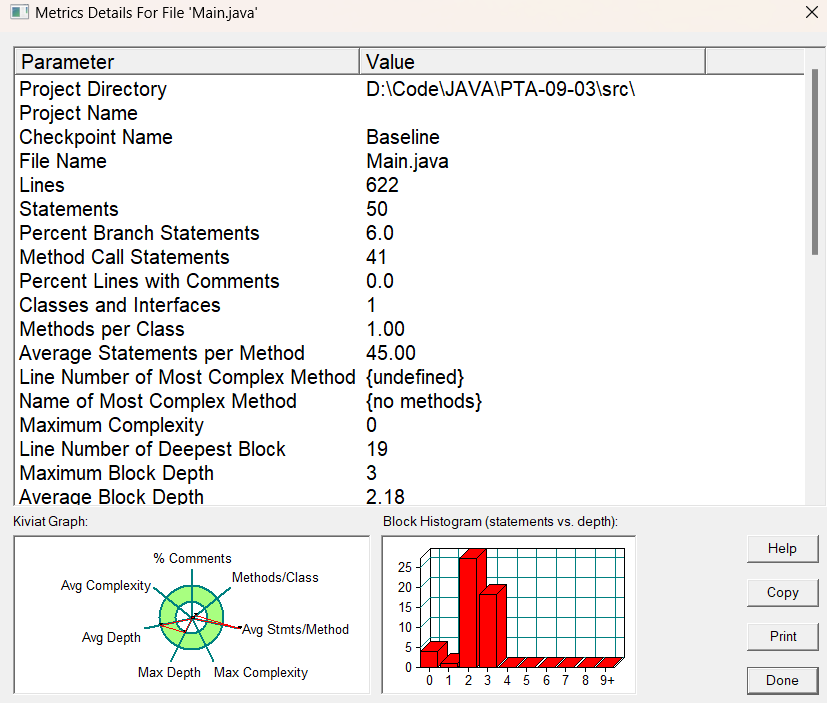Select the File Name row
The height and width of the screenshot is (703, 827).
[x=409, y=161]
